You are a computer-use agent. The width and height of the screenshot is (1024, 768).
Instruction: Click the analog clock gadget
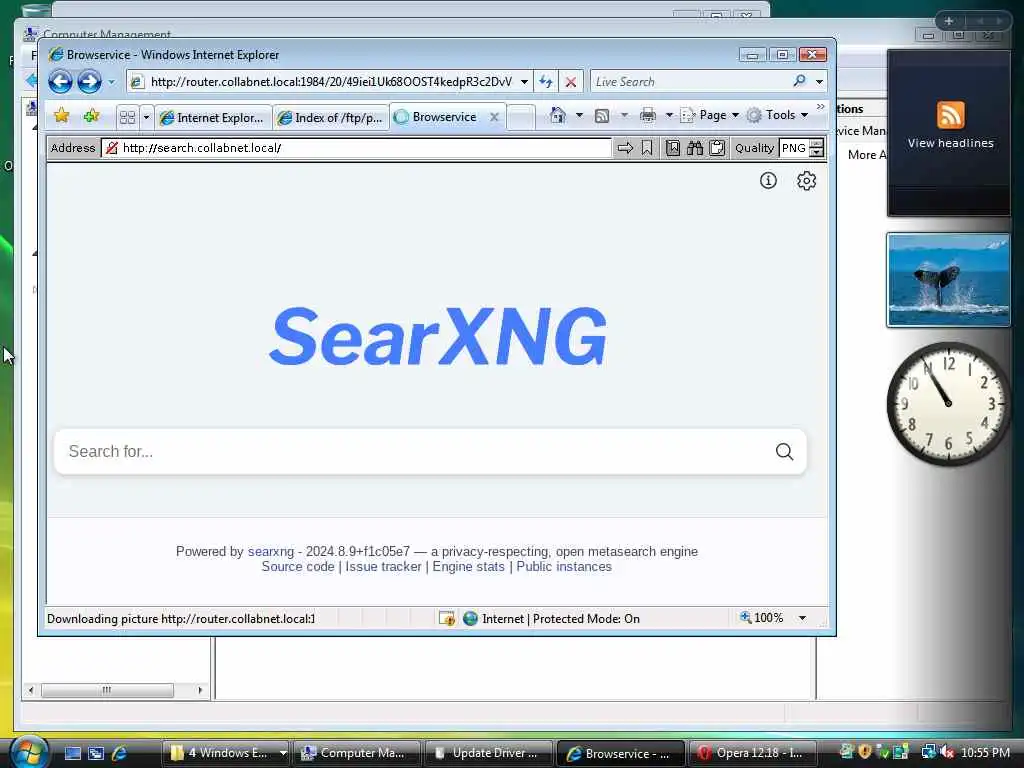point(948,404)
